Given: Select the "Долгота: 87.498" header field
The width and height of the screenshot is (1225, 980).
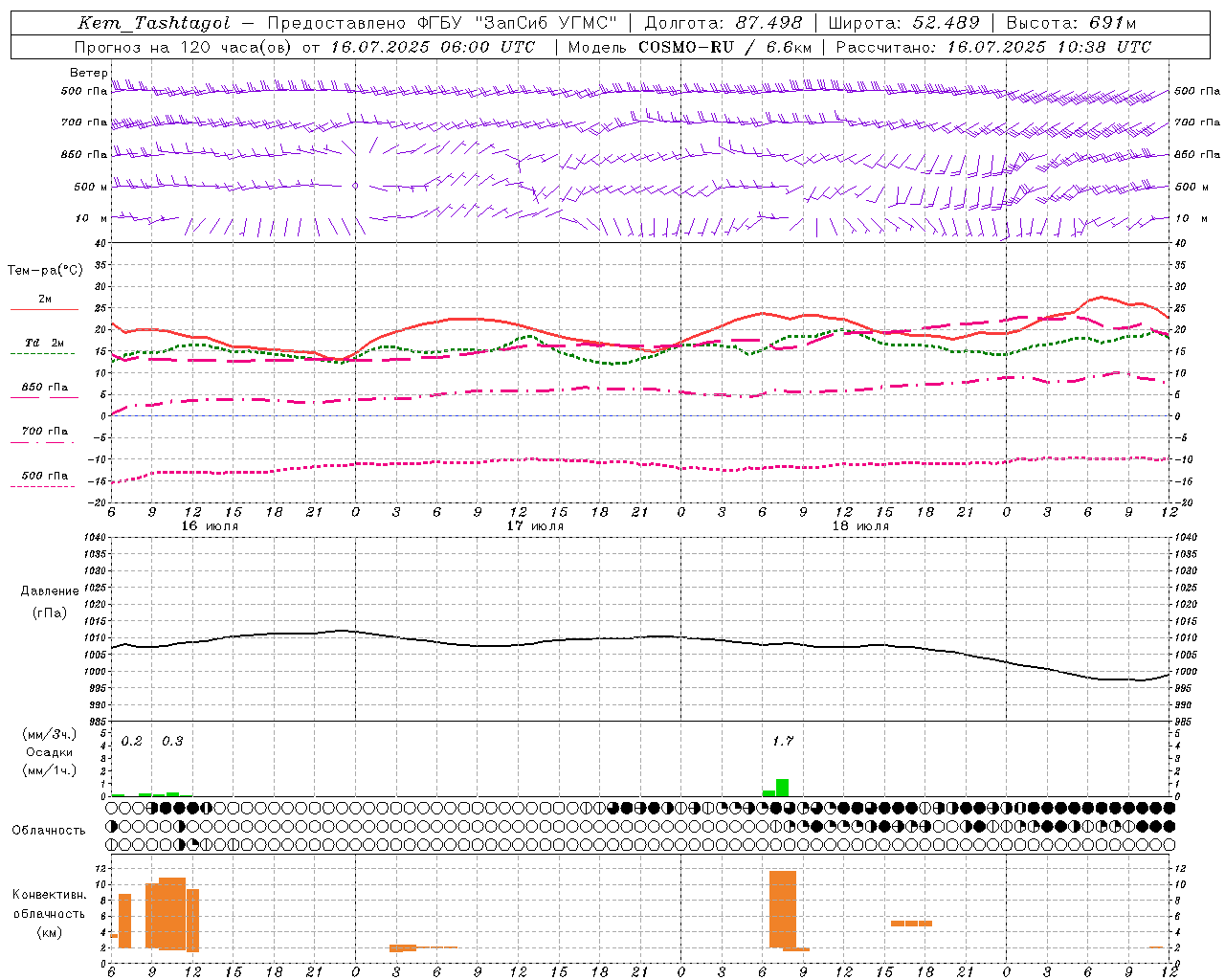Looking at the screenshot, I should [724, 24].
